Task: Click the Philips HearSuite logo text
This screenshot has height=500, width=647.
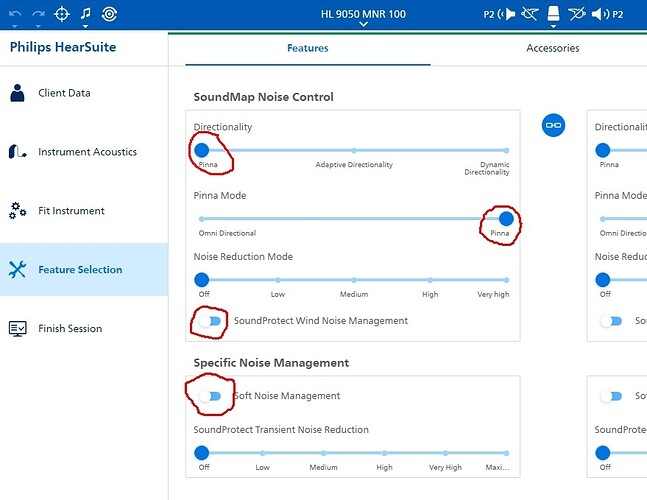Action: pos(63,47)
